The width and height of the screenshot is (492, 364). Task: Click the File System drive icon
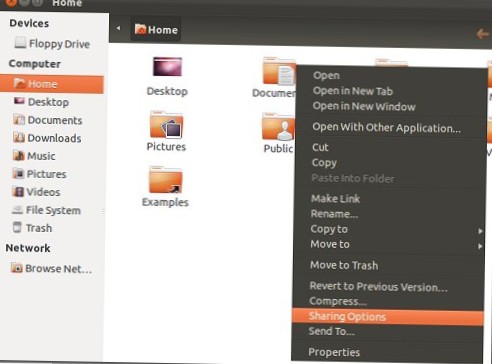click(x=17, y=210)
